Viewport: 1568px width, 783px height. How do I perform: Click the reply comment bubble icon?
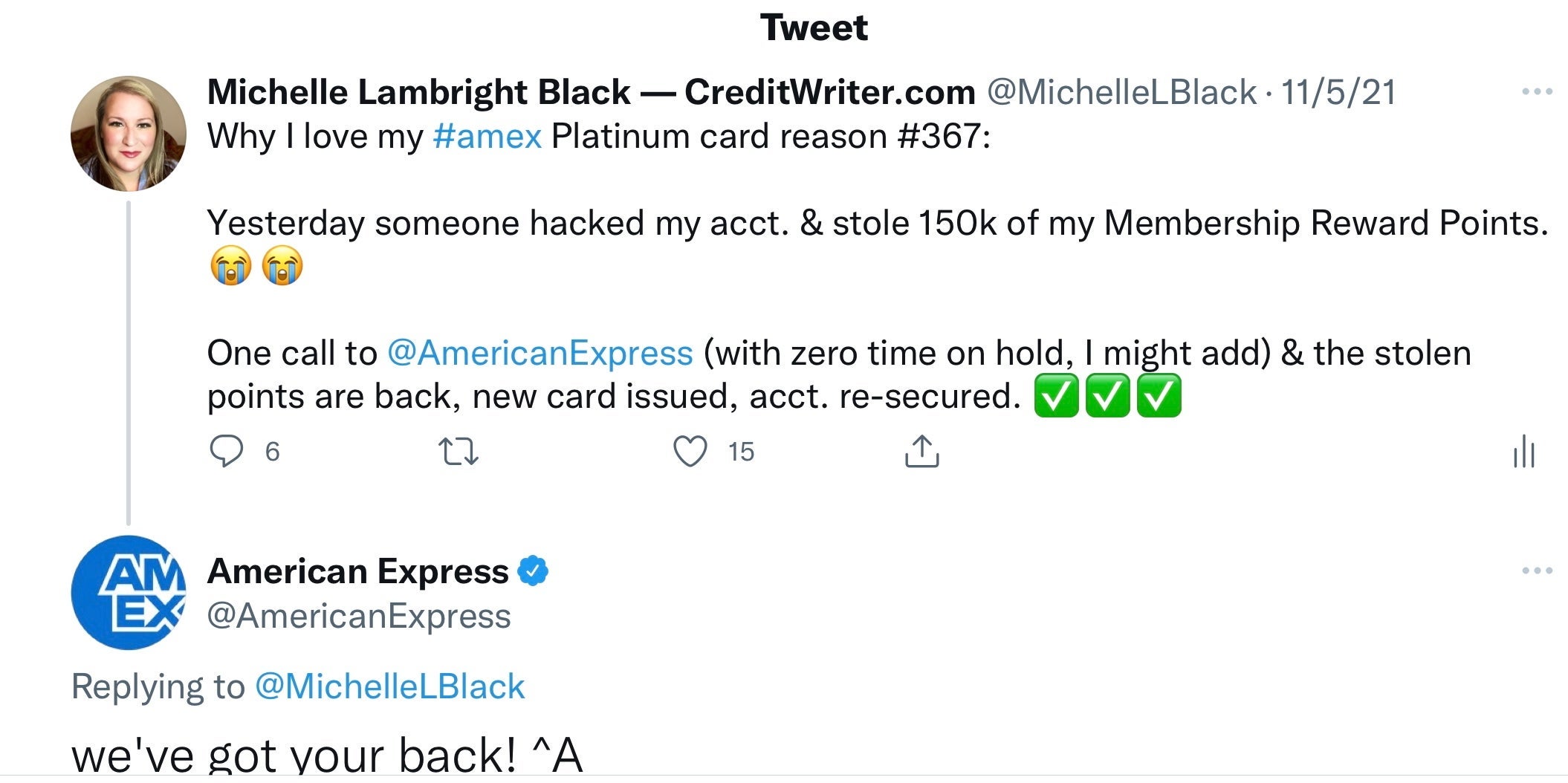pos(226,451)
